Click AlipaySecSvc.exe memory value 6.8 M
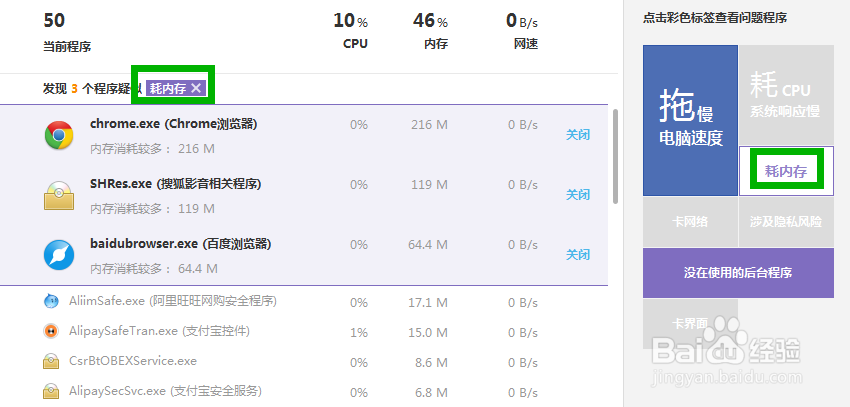The height and width of the screenshot is (407, 850). pos(432,392)
